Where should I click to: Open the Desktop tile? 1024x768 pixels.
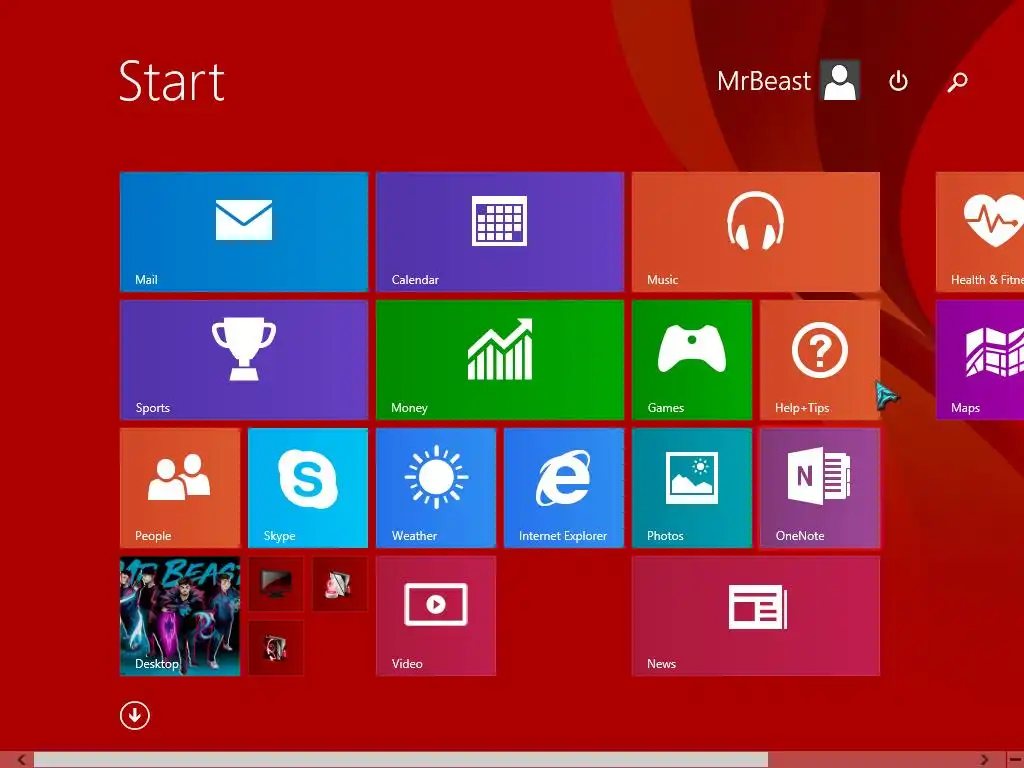pyautogui.click(x=180, y=616)
